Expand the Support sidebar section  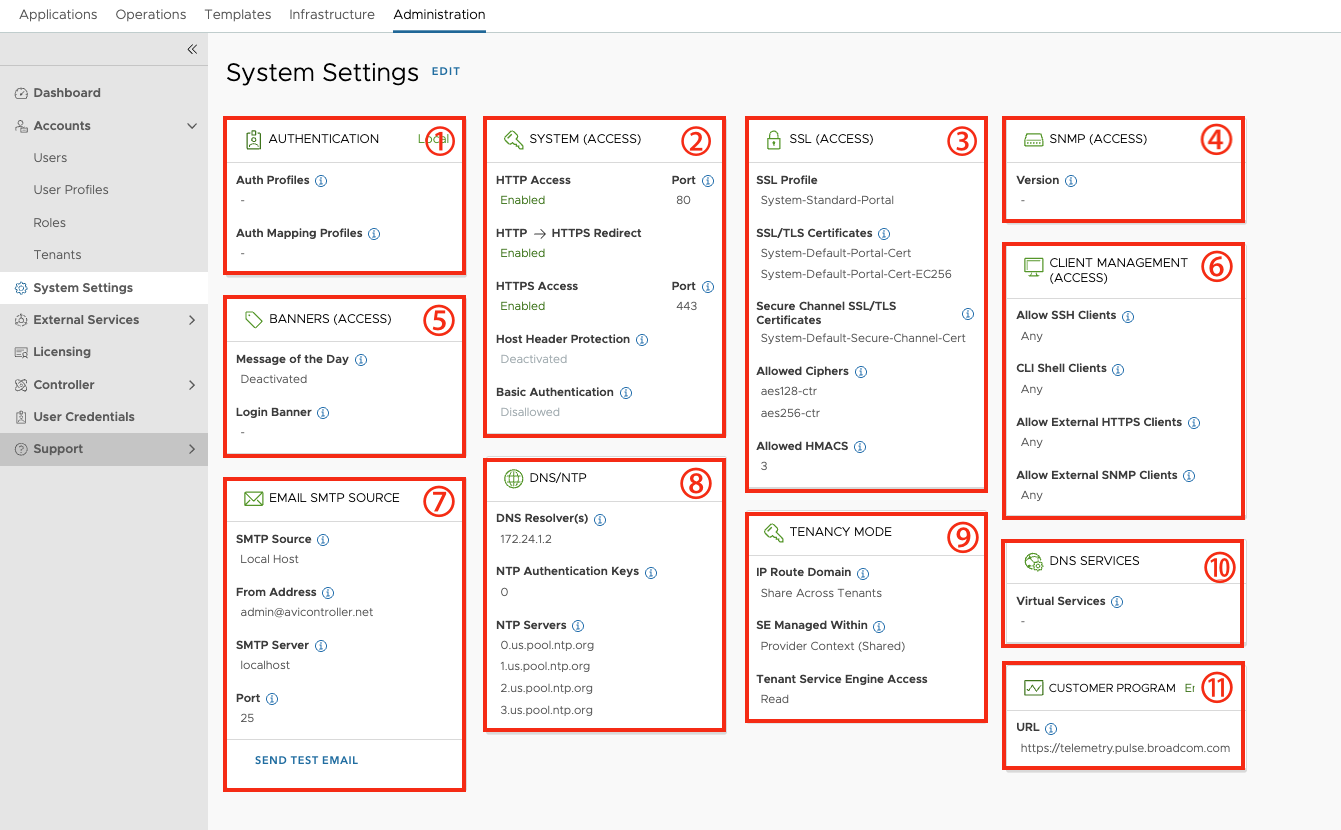(192, 449)
